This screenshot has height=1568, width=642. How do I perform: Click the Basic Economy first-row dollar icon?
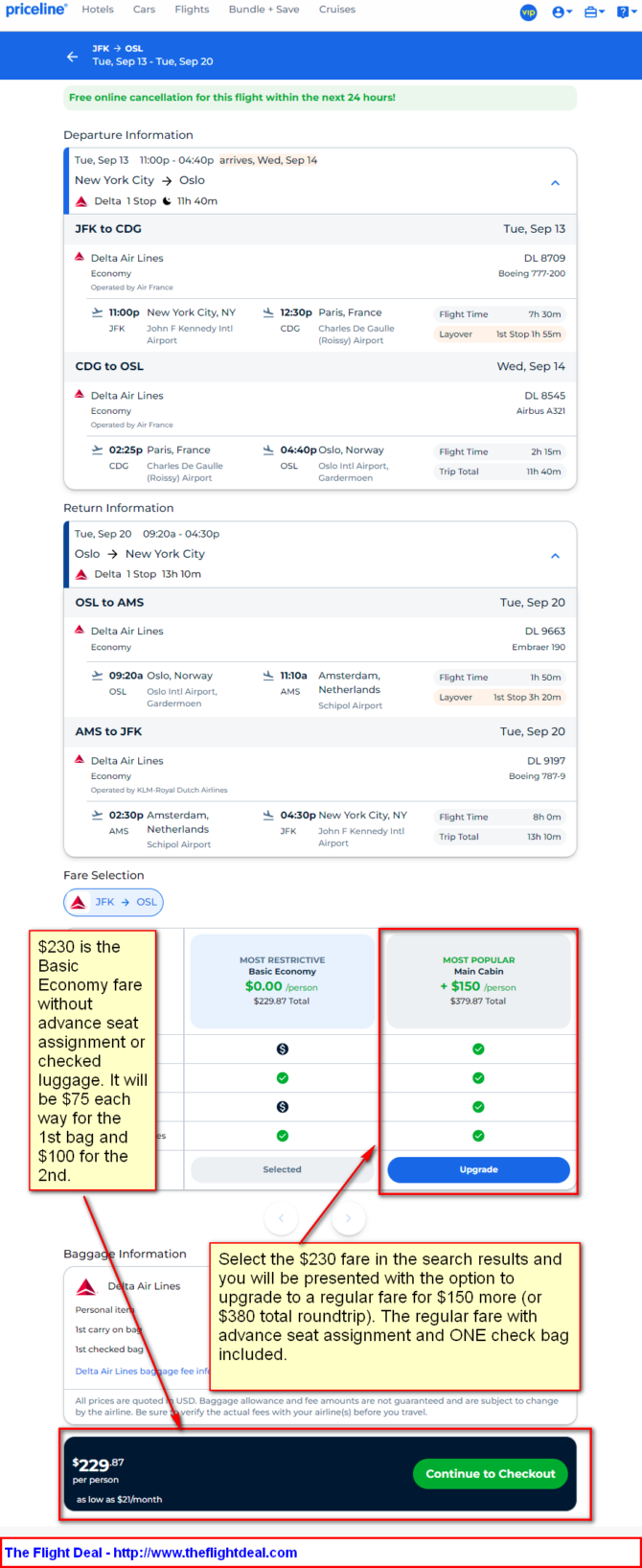point(282,1049)
